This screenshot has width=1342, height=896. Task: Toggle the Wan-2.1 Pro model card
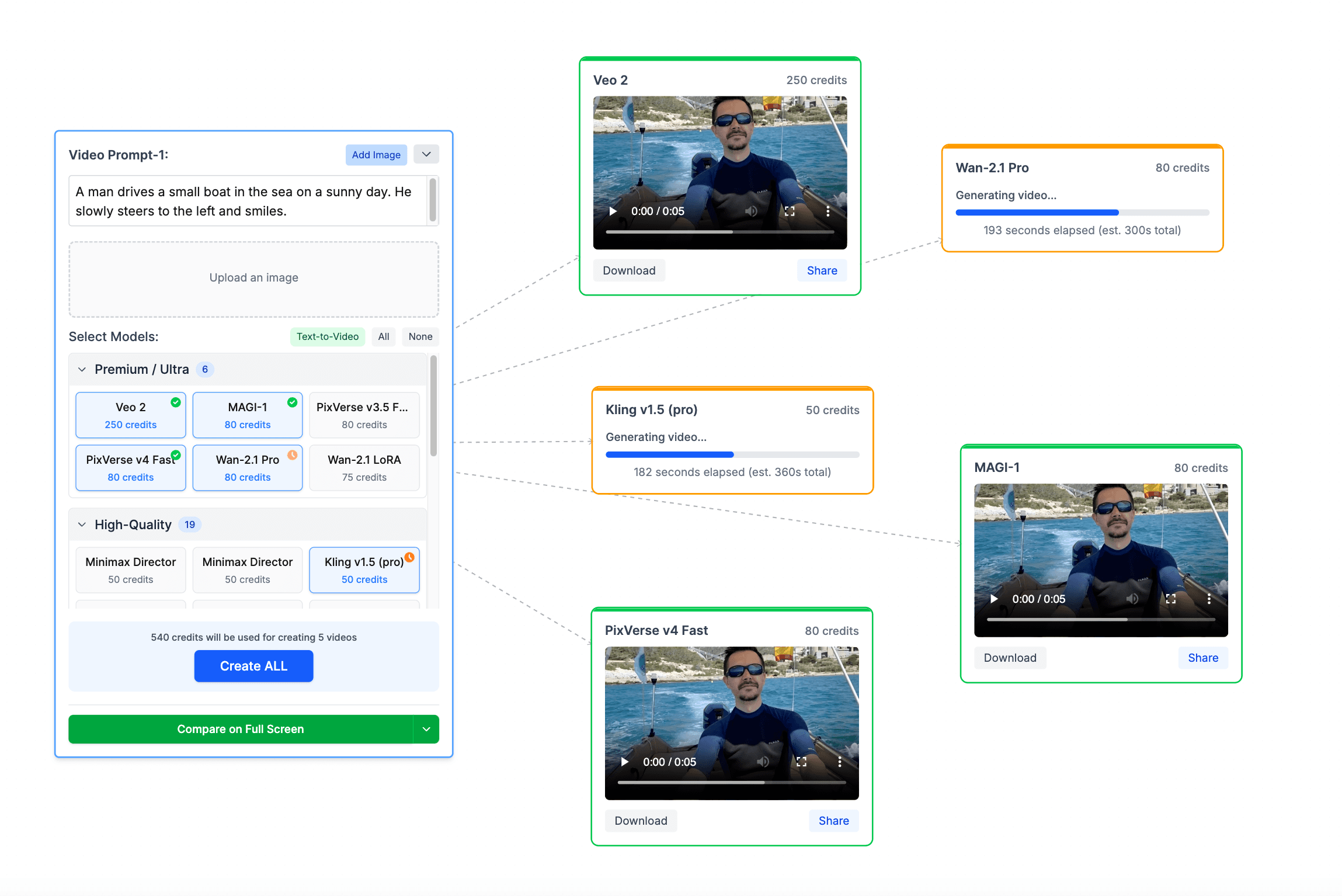[x=248, y=468]
